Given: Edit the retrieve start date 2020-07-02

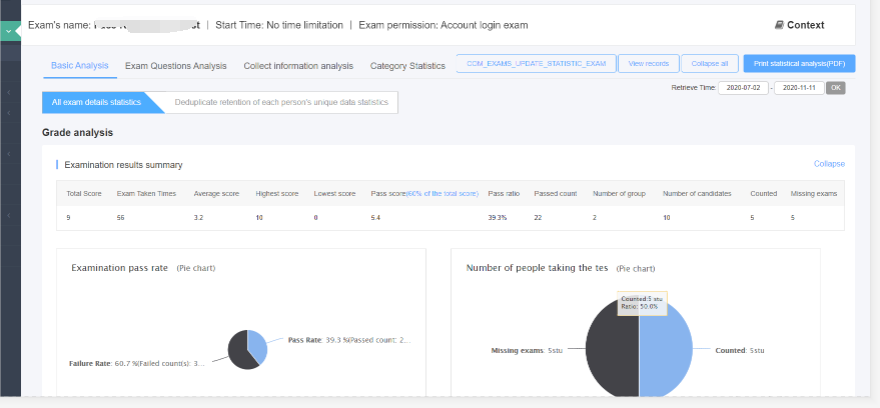Looking at the screenshot, I should tap(743, 88).
